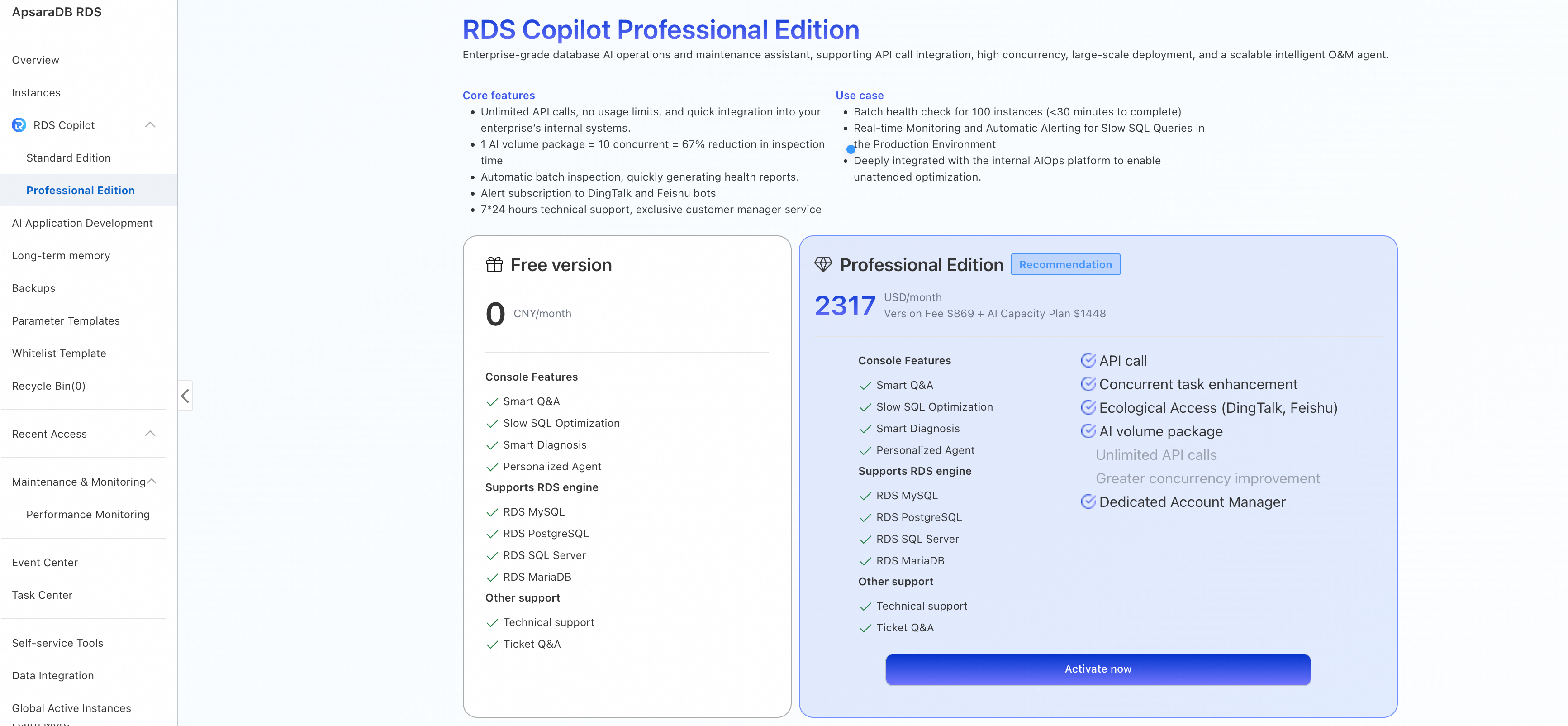Click the Recommendation badge
The width and height of the screenshot is (1568, 726).
tap(1065, 264)
